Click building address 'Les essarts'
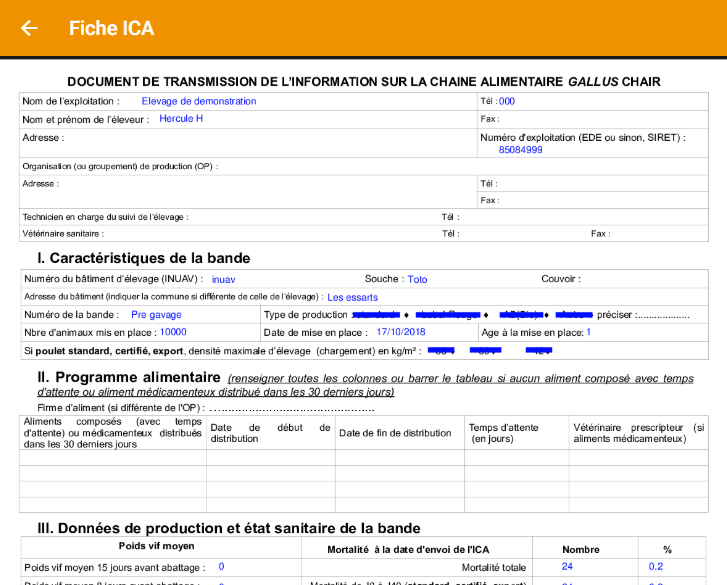 point(352,297)
